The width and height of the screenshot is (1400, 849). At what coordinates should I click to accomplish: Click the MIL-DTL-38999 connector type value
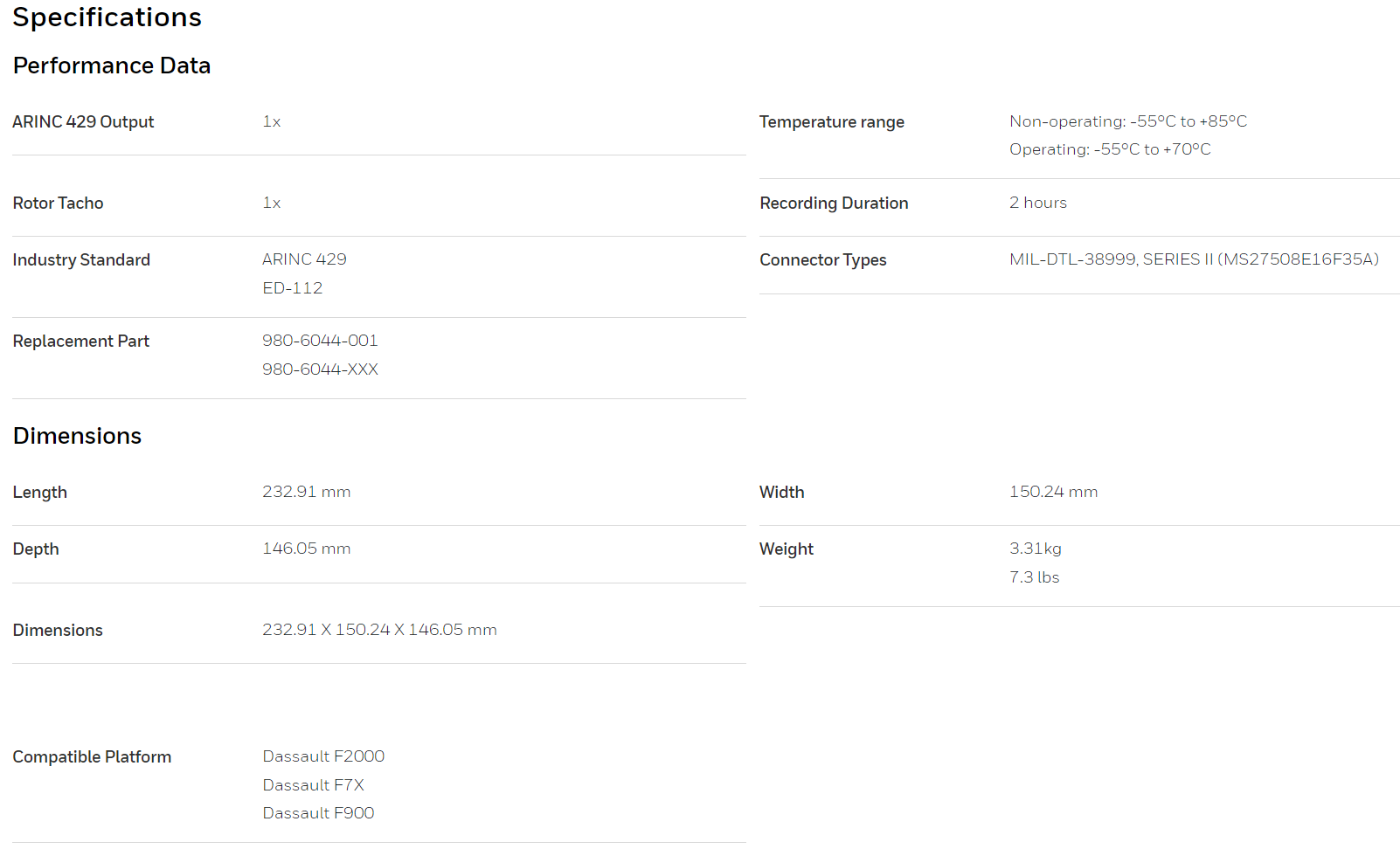pos(1194,259)
